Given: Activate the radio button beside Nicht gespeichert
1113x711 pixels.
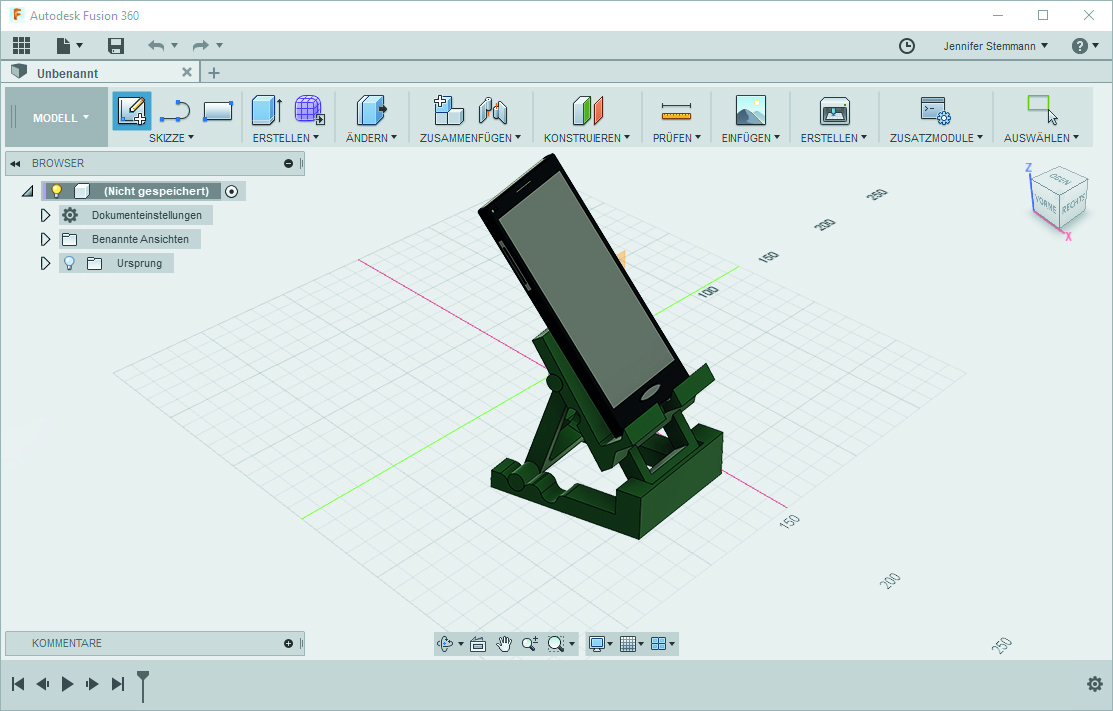Looking at the screenshot, I should 232,191.
